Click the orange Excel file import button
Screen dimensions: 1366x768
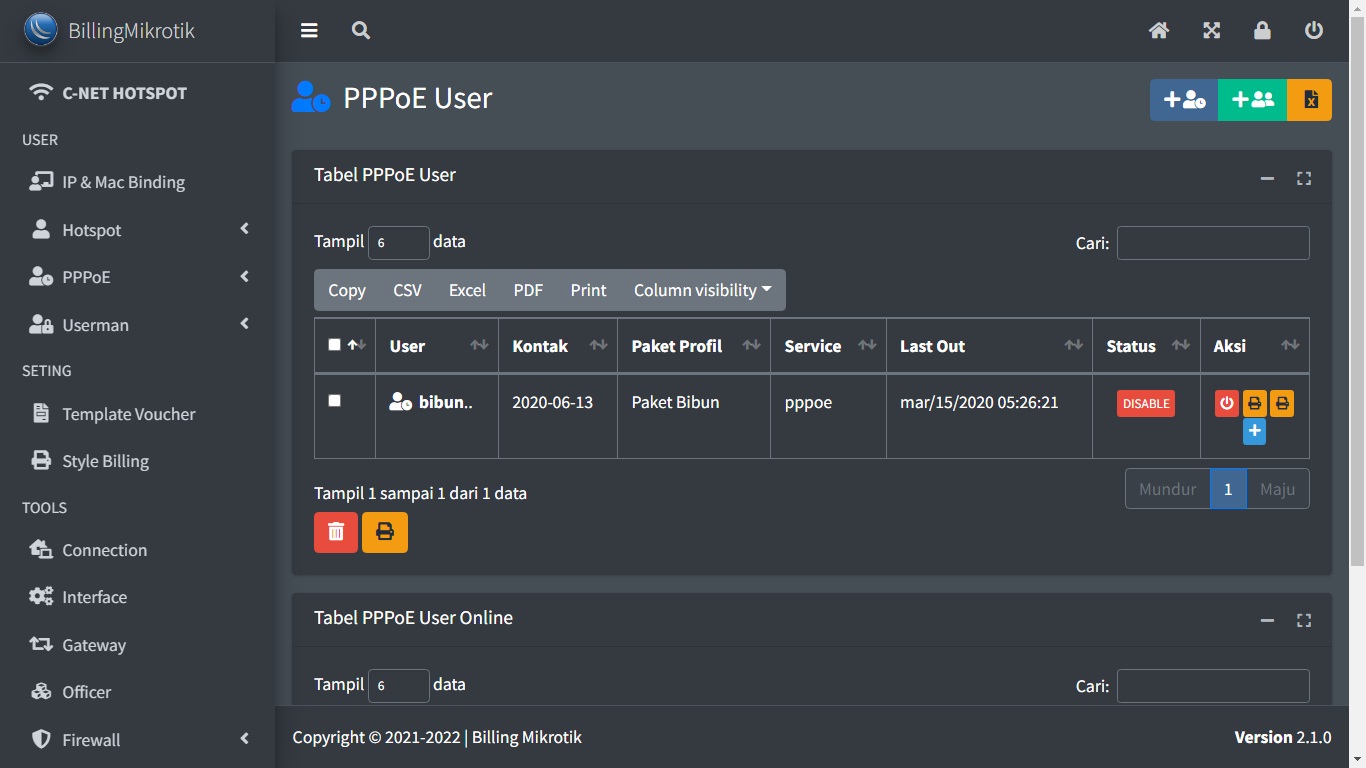1310,100
